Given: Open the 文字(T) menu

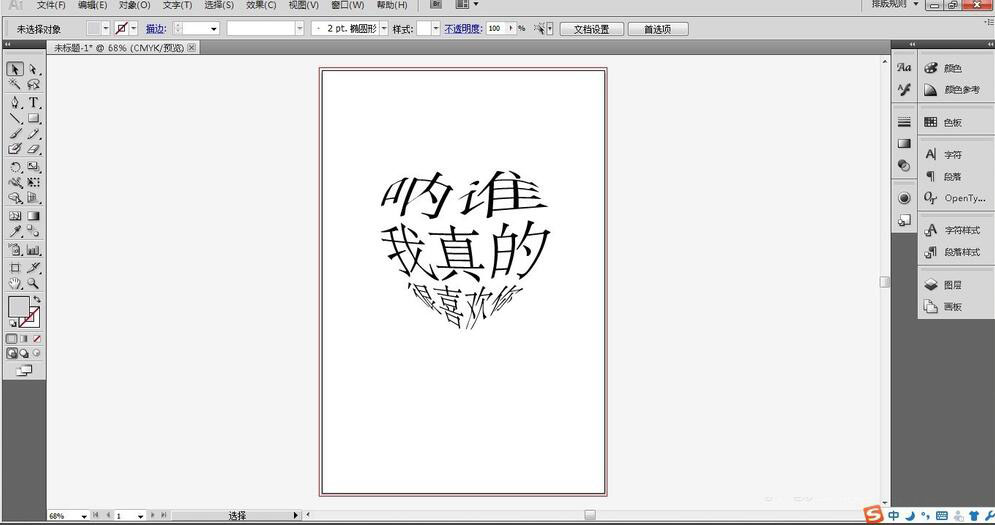Looking at the screenshot, I should [177, 5].
